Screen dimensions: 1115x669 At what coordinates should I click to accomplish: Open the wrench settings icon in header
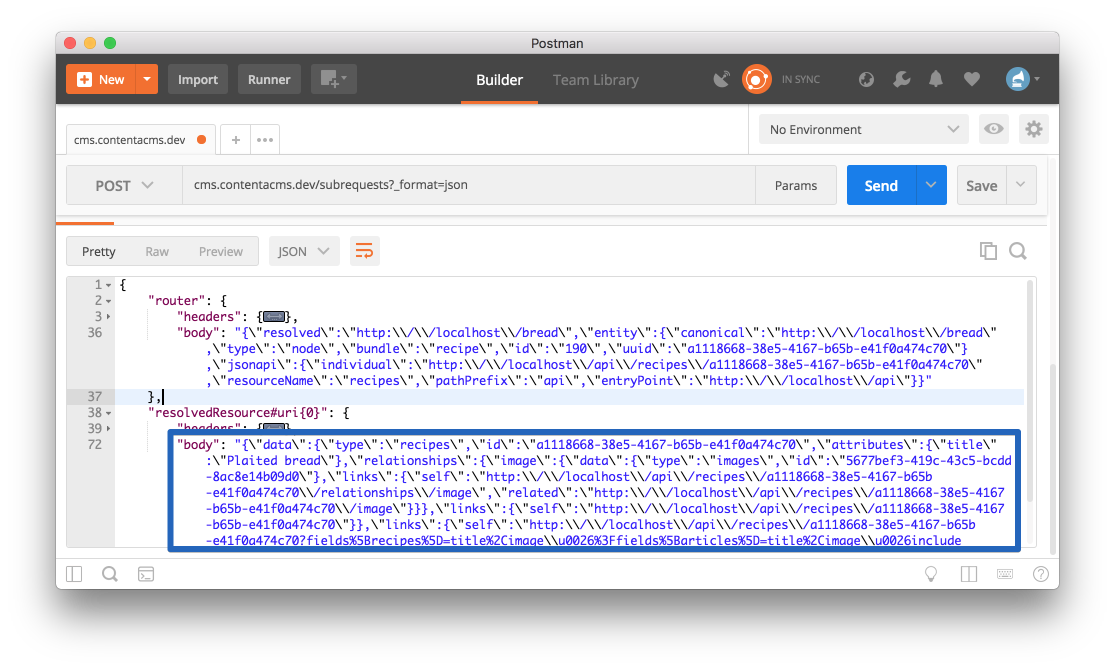(902, 79)
